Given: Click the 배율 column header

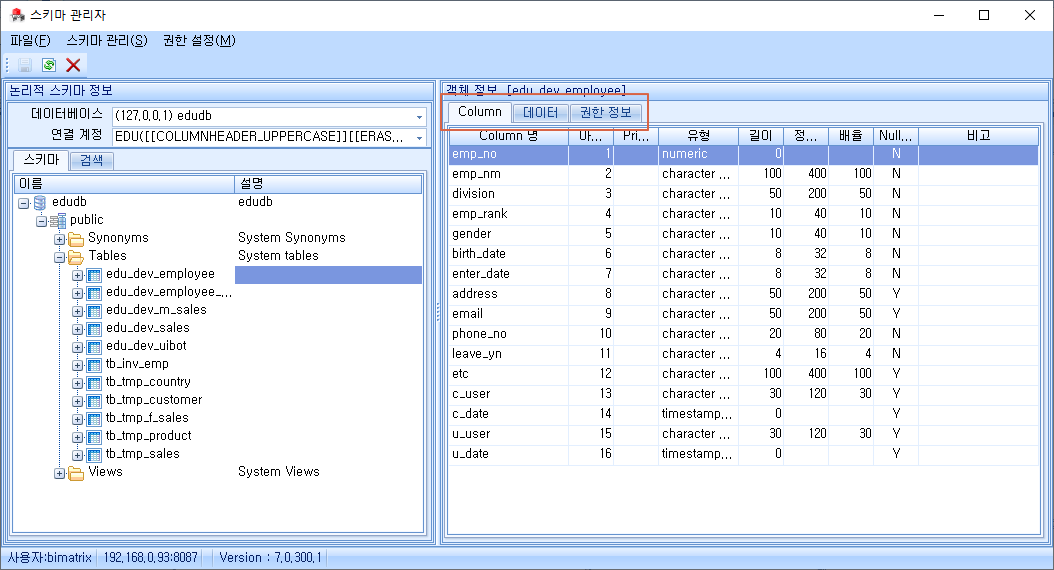Looking at the screenshot, I should pyautogui.click(x=850, y=136).
